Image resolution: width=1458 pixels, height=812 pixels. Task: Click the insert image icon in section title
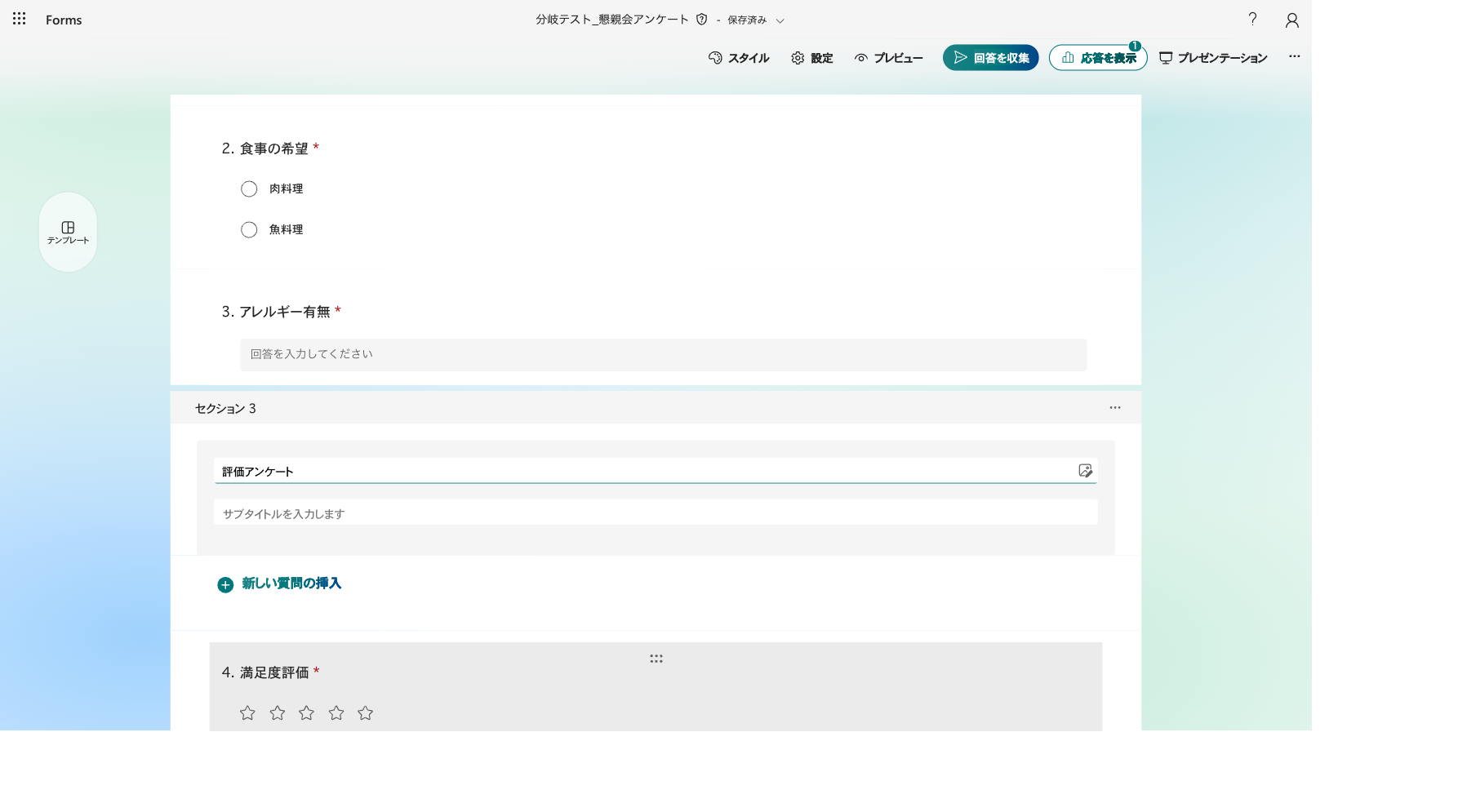(x=1085, y=470)
